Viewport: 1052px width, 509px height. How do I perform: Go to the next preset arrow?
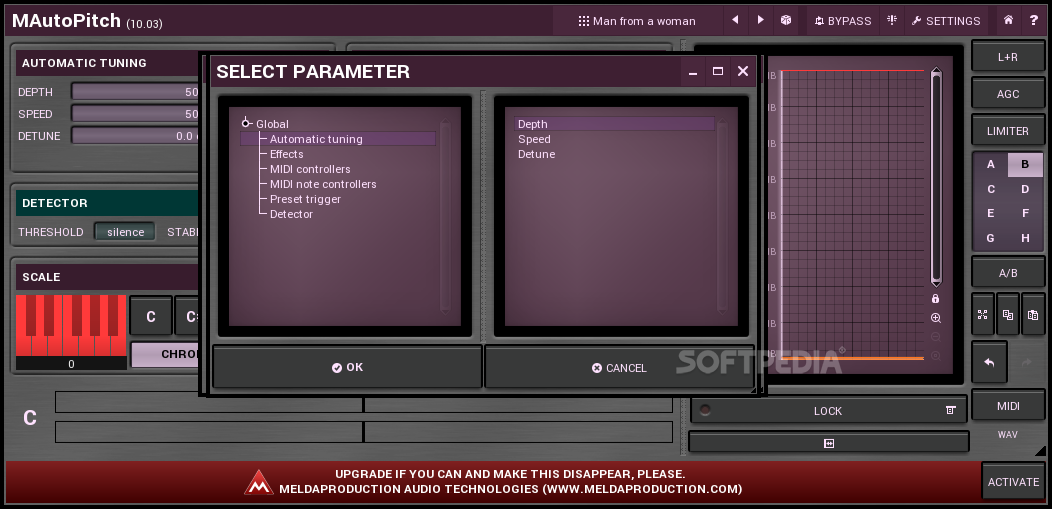(760, 20)
